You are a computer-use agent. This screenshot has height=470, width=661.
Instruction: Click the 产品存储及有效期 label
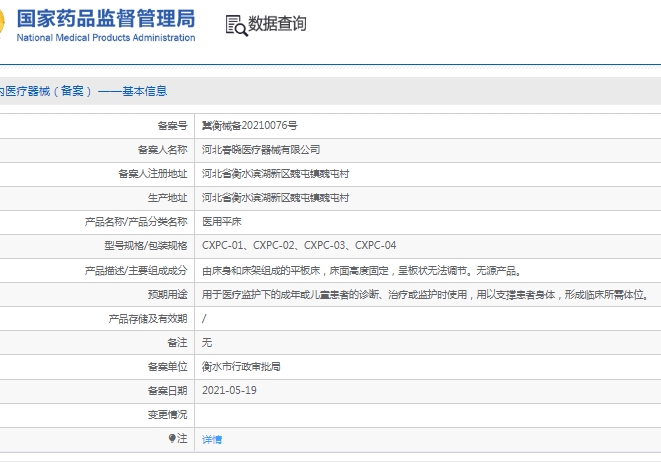148,319
